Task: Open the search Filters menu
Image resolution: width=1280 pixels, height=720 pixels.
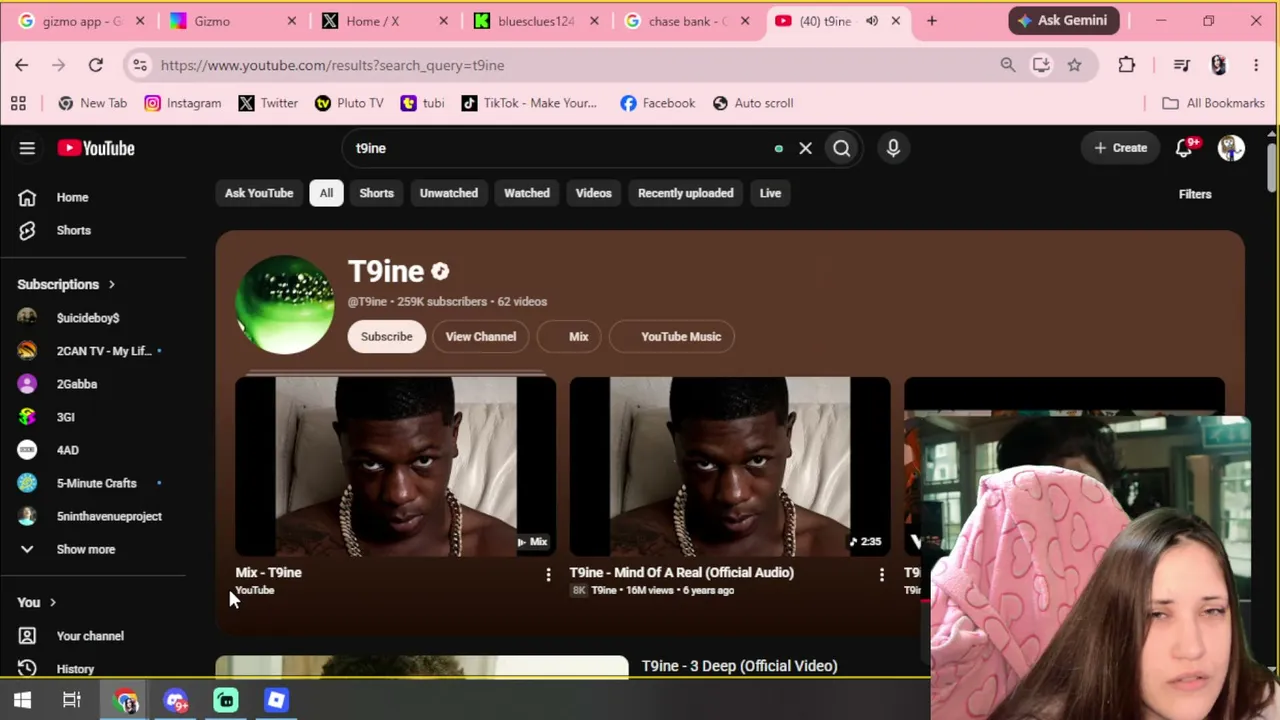Action: 1195,194
